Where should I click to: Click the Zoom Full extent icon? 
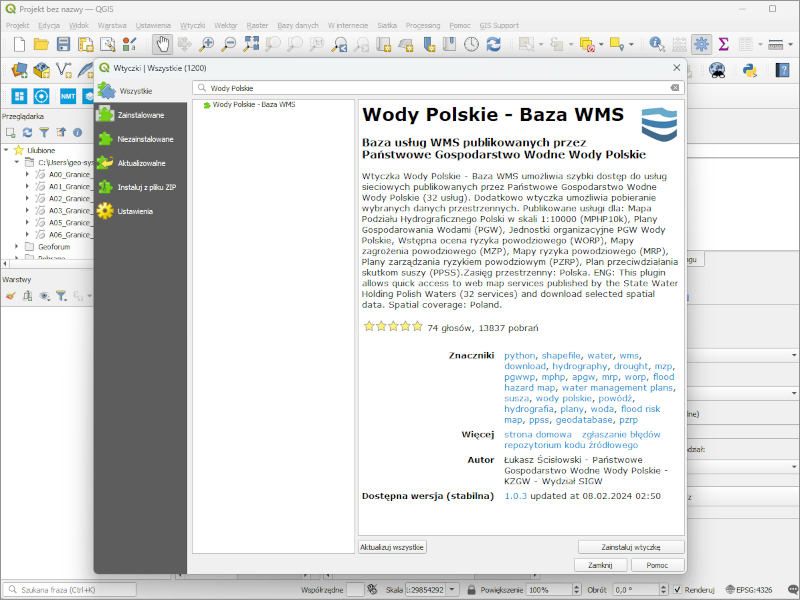(251, 44)
